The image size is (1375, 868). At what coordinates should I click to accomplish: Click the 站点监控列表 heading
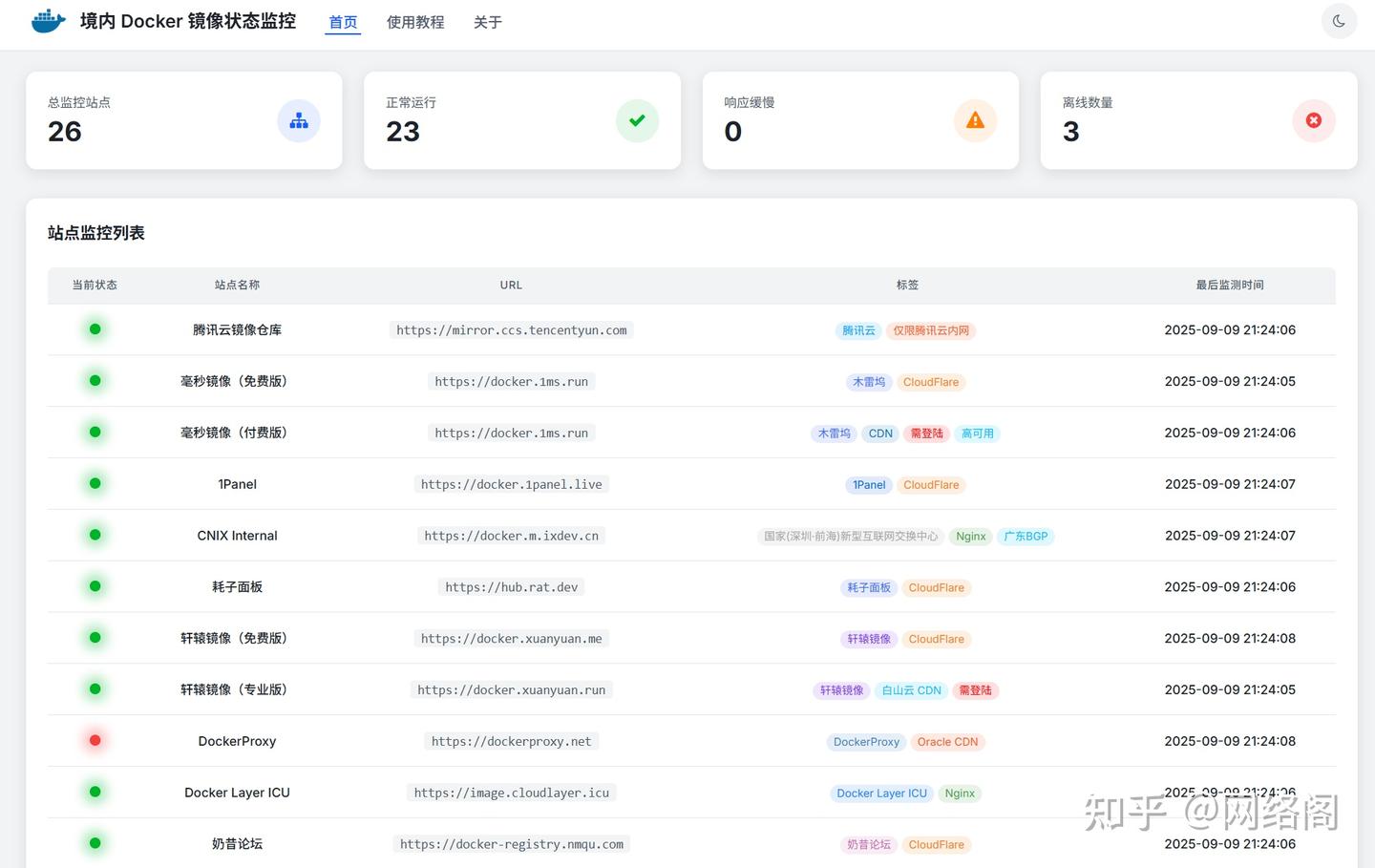[95, 233]
